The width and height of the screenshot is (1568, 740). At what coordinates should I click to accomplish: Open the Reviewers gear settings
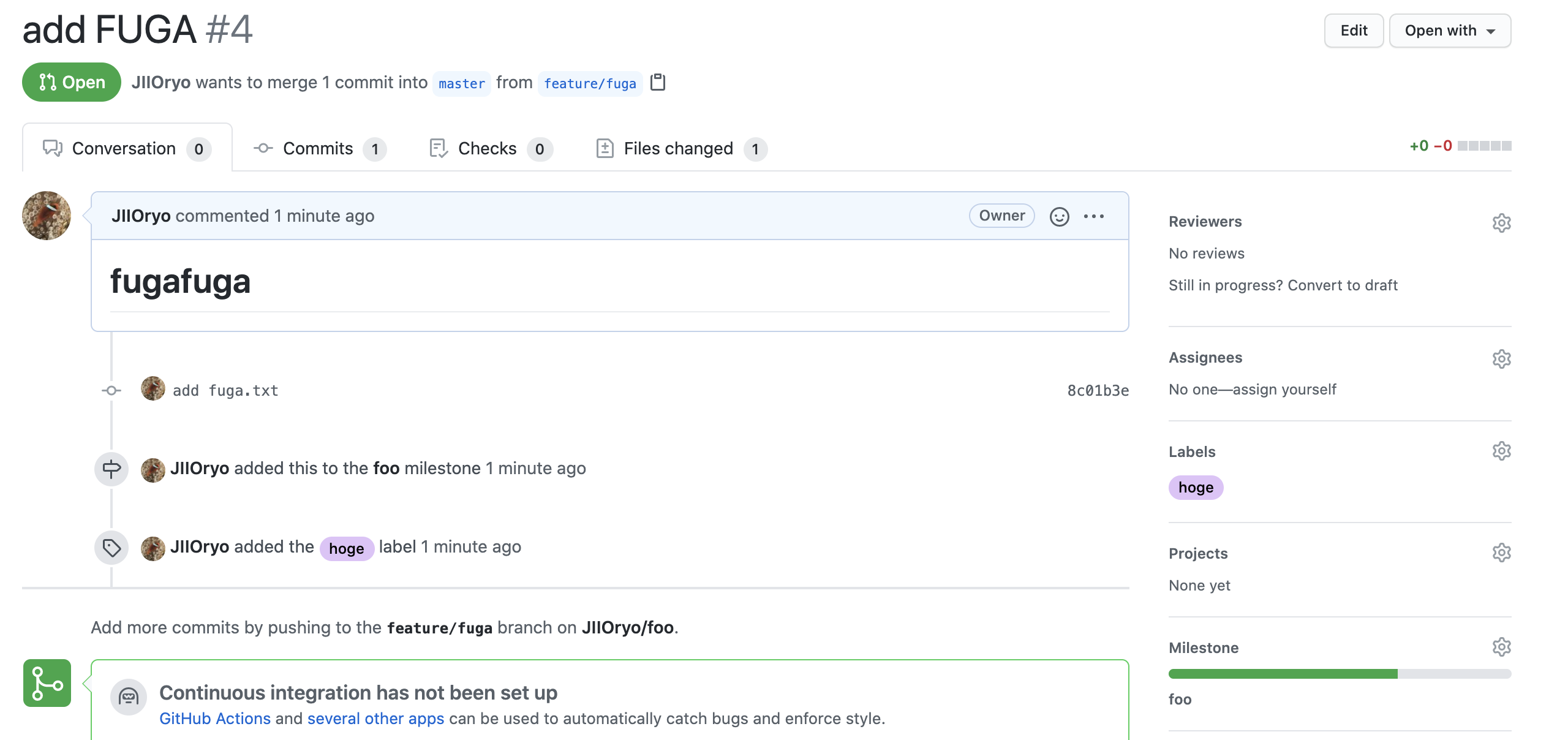click(1501, 222)
